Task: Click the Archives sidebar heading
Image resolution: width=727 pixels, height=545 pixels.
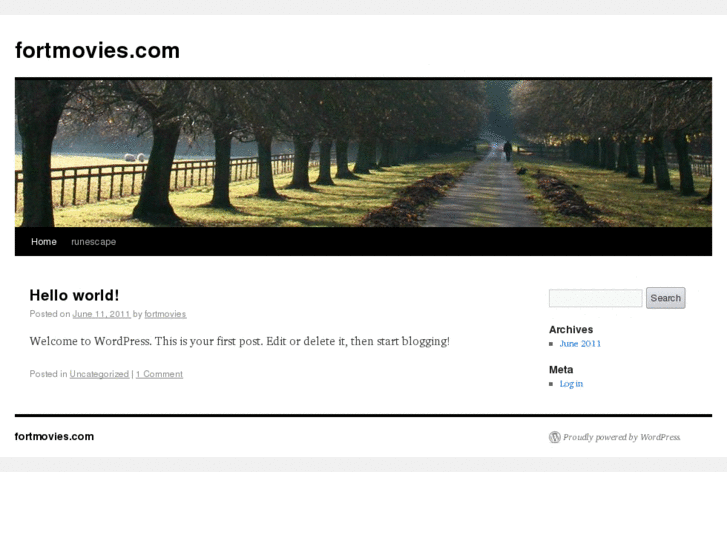Action: [x=571, y=330]
